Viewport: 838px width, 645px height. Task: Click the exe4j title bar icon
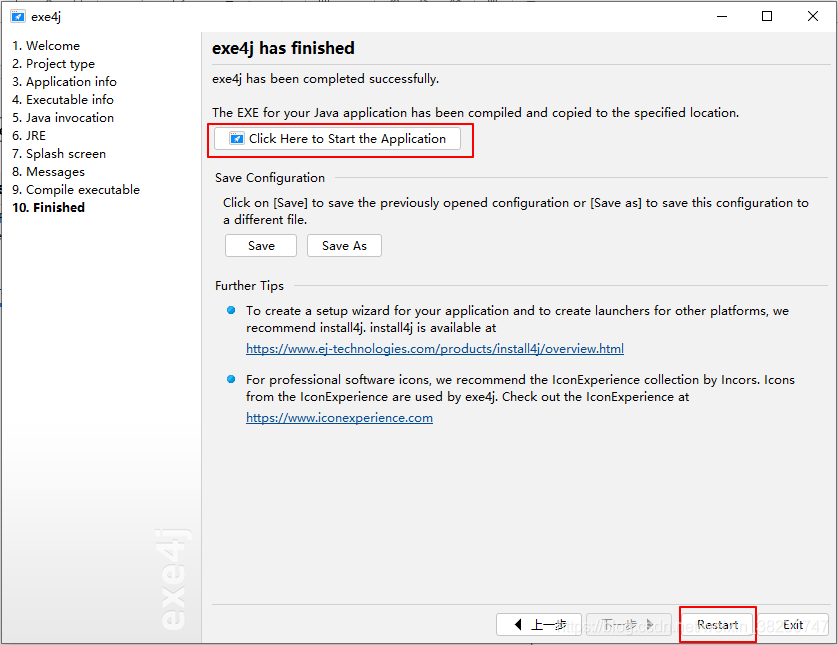[18, 17]
